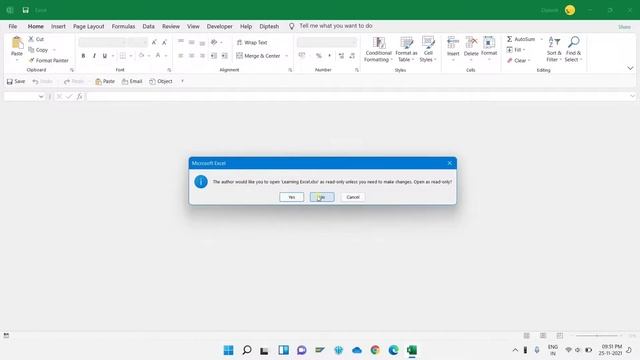
Task: Click into the formula bar
Action: (358, 96)
